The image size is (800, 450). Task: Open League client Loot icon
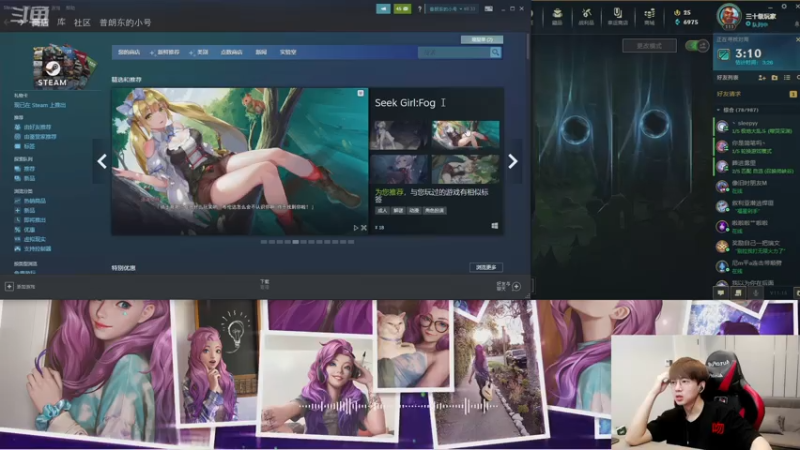tap(586, 16)
